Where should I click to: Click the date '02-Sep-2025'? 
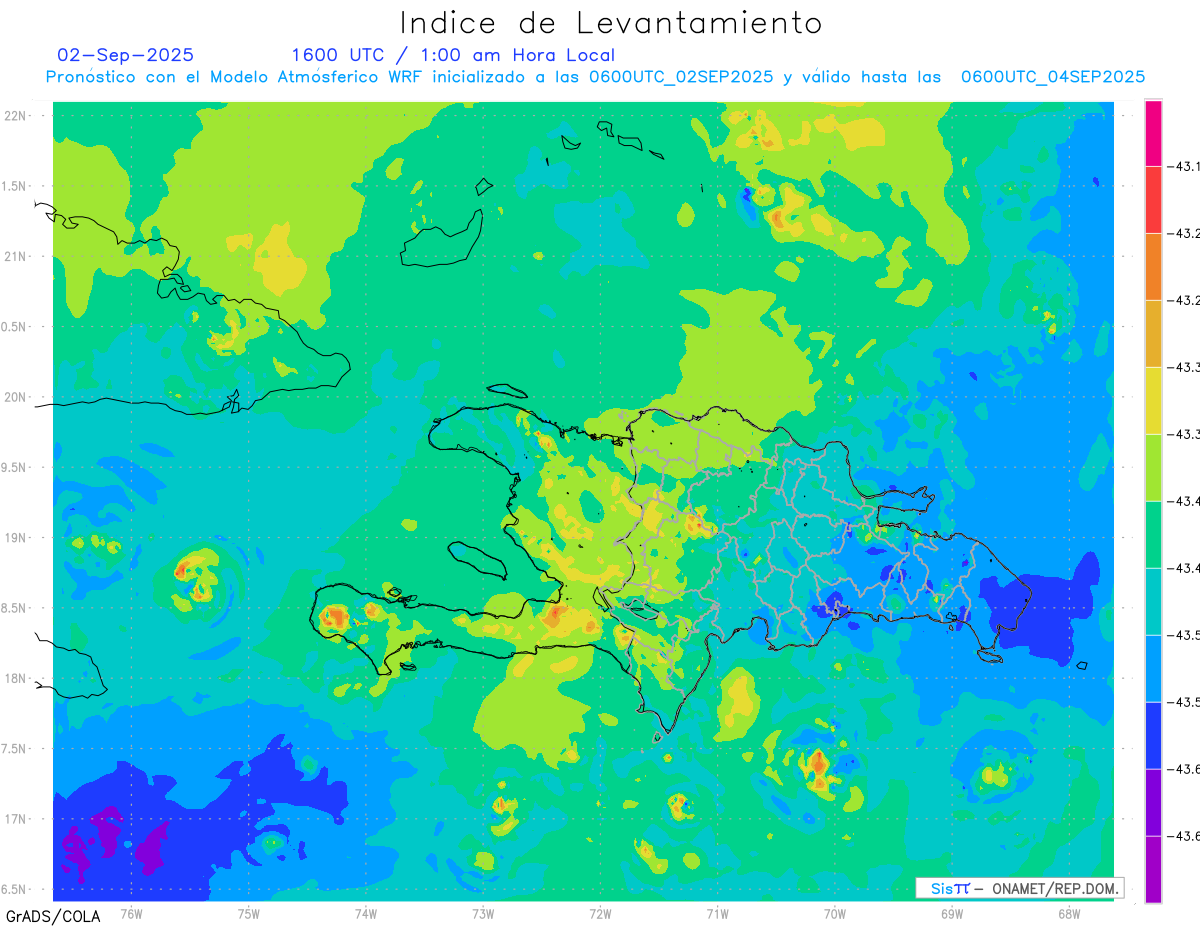click(x=126, y=54)
